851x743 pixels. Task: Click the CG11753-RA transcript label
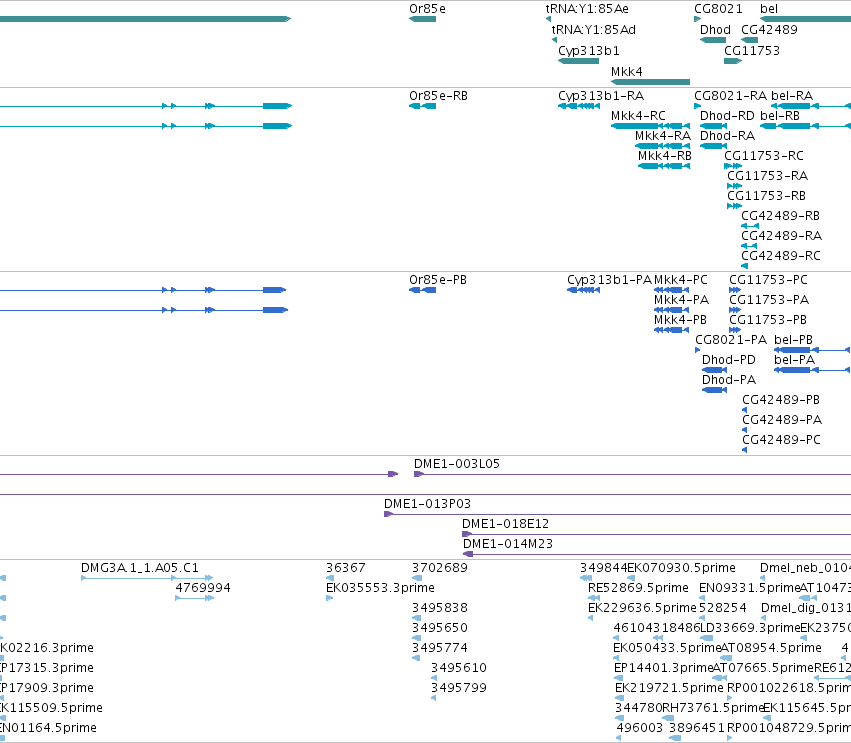pos(767,176)
